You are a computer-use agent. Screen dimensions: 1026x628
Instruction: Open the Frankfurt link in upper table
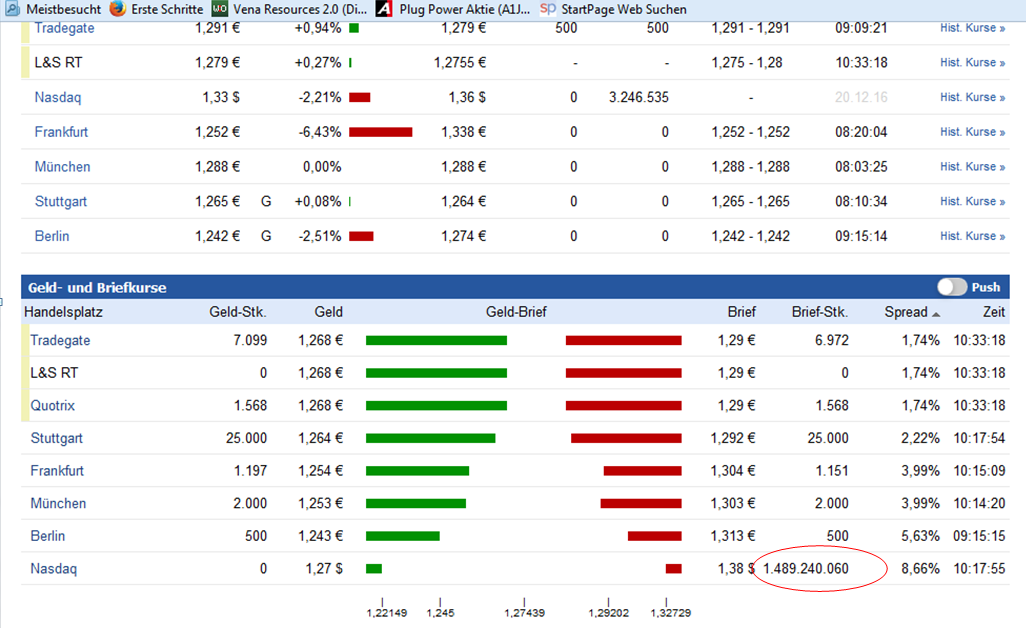[x=61, y=132]
